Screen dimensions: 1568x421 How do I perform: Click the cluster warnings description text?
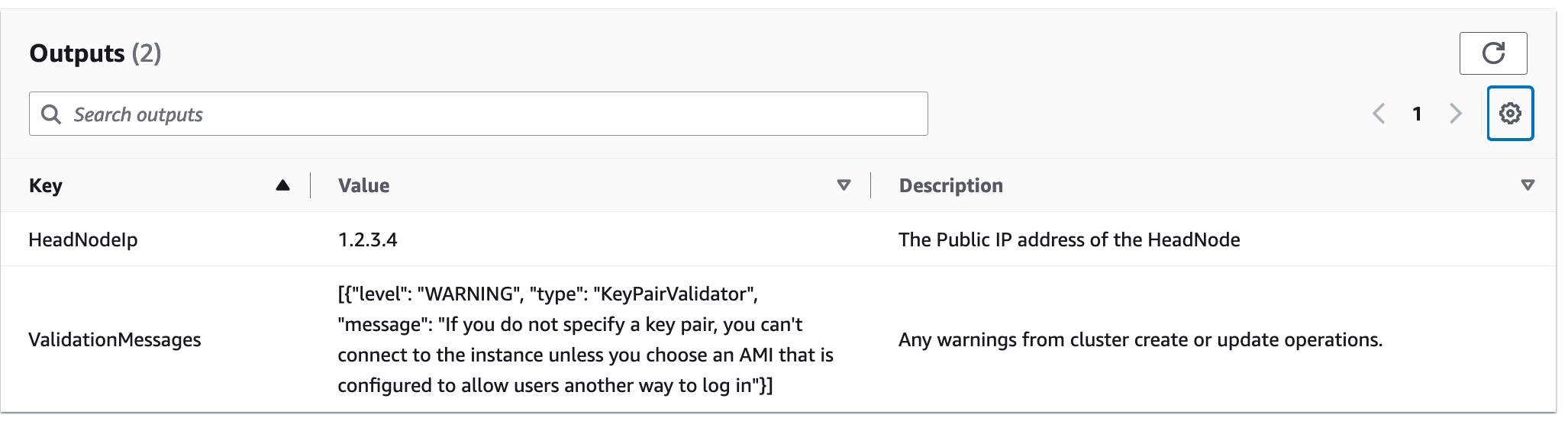1140,339
